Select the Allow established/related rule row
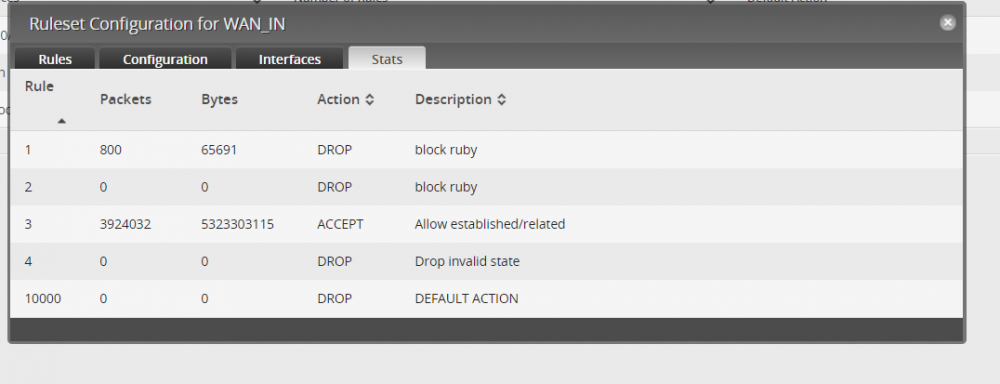The width and height of the screenshot is (1000, 384). (486, 224)
